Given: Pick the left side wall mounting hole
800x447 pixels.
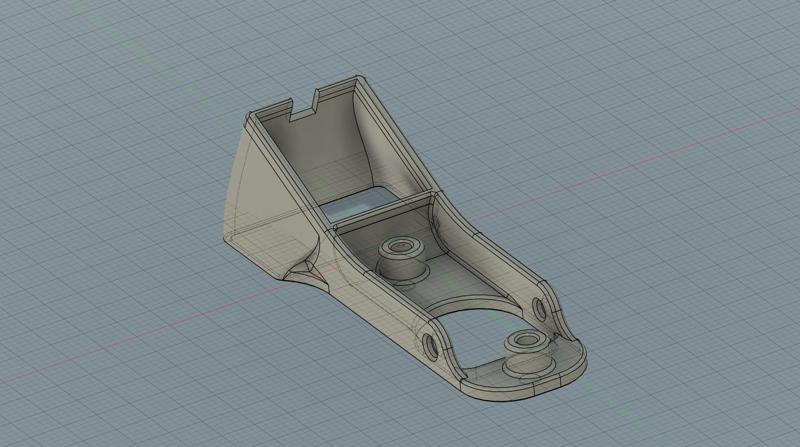Looking at the screenshot, I should tap(432, 346).
